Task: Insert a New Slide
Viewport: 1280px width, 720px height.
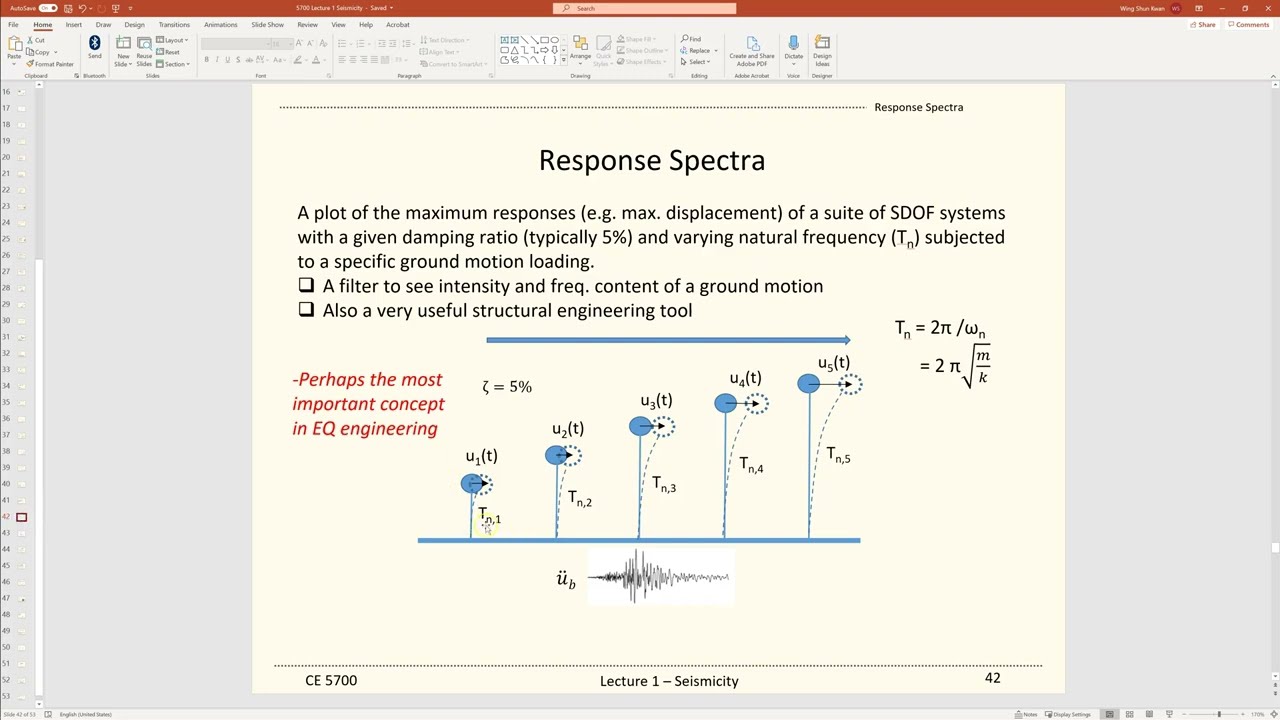Action: click(x=123, y=51)
